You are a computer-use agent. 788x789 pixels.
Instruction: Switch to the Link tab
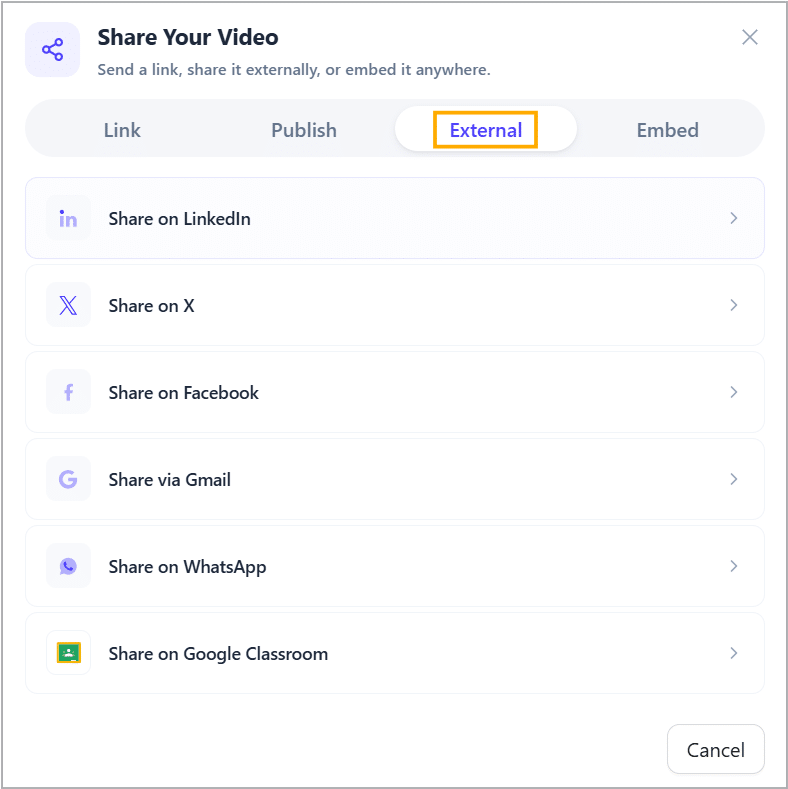[x=122, y=130]
